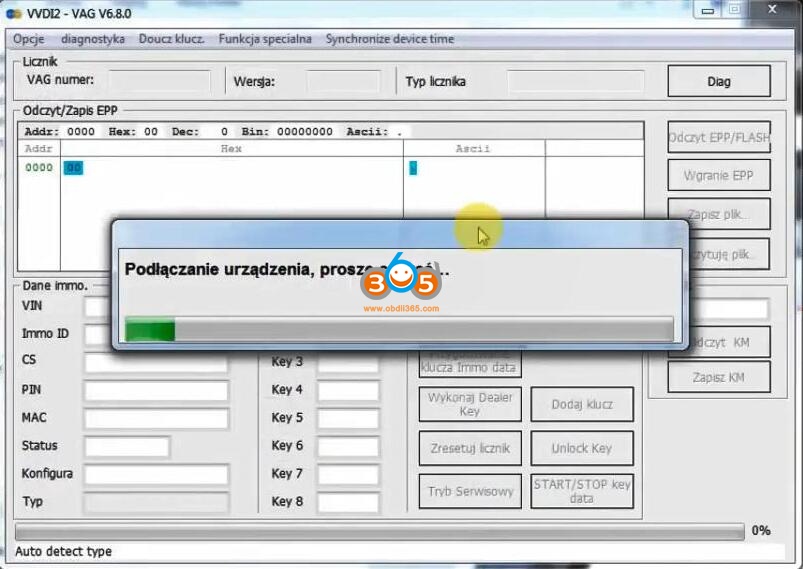Click the Zapisz plik button
Viewport: 803px width, 569px height.
tap(719, 214)
